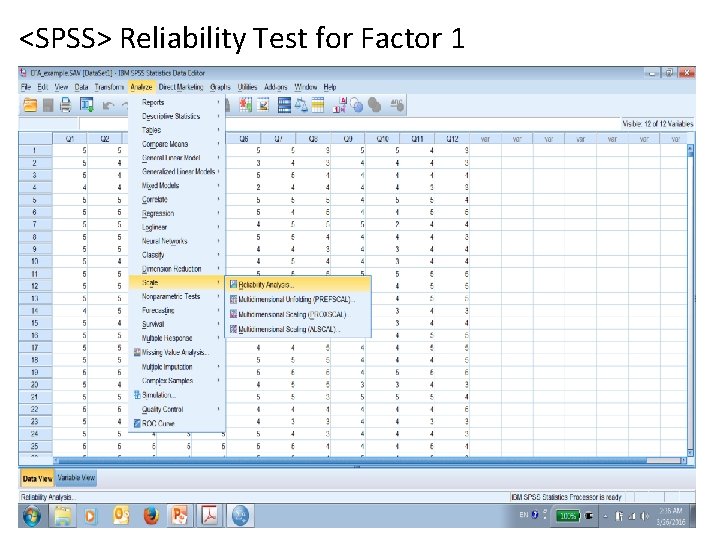The height and width of the screenshot is (540, 720).
Task: Click the Spell Check ABC icon
Action: point(397,106)
